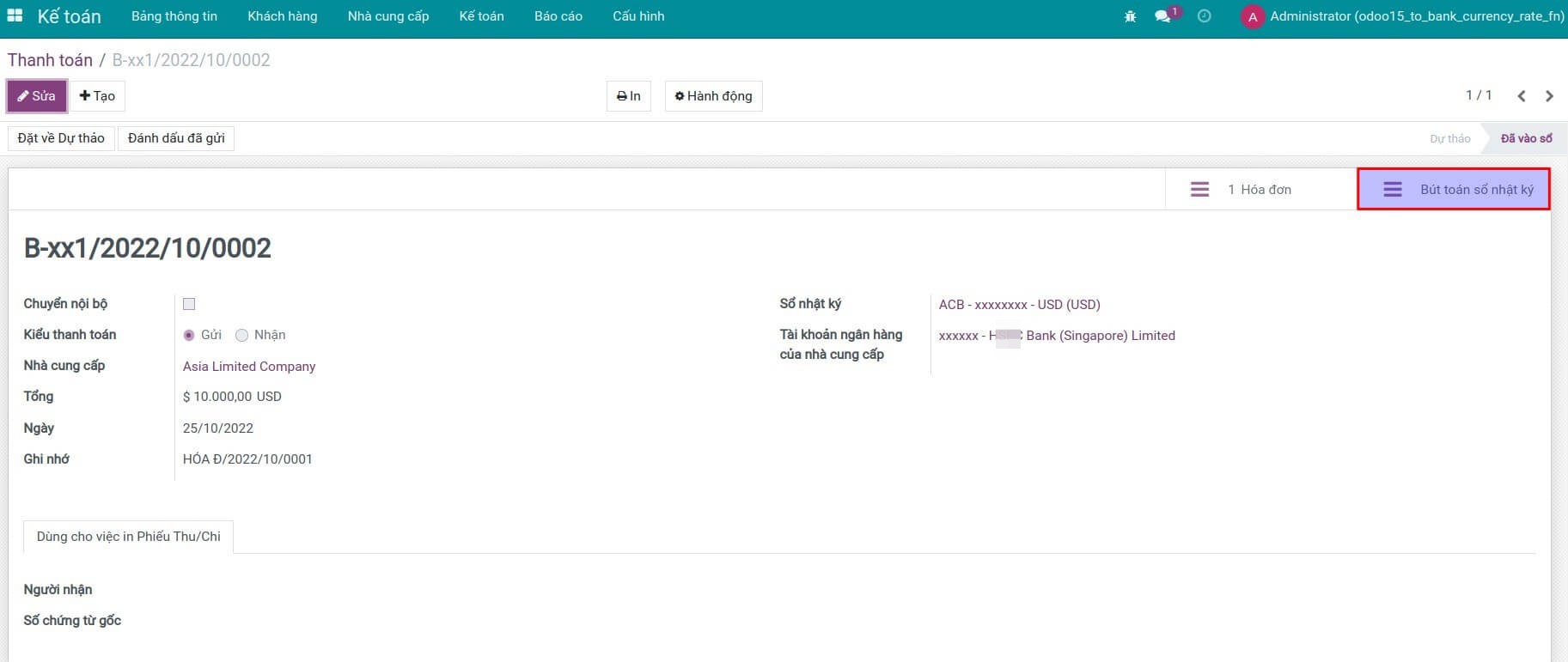Open the Hành động dropdown
Viewport: 1568px width, 662px height.
pyautogui.click(x=713, y=96)
